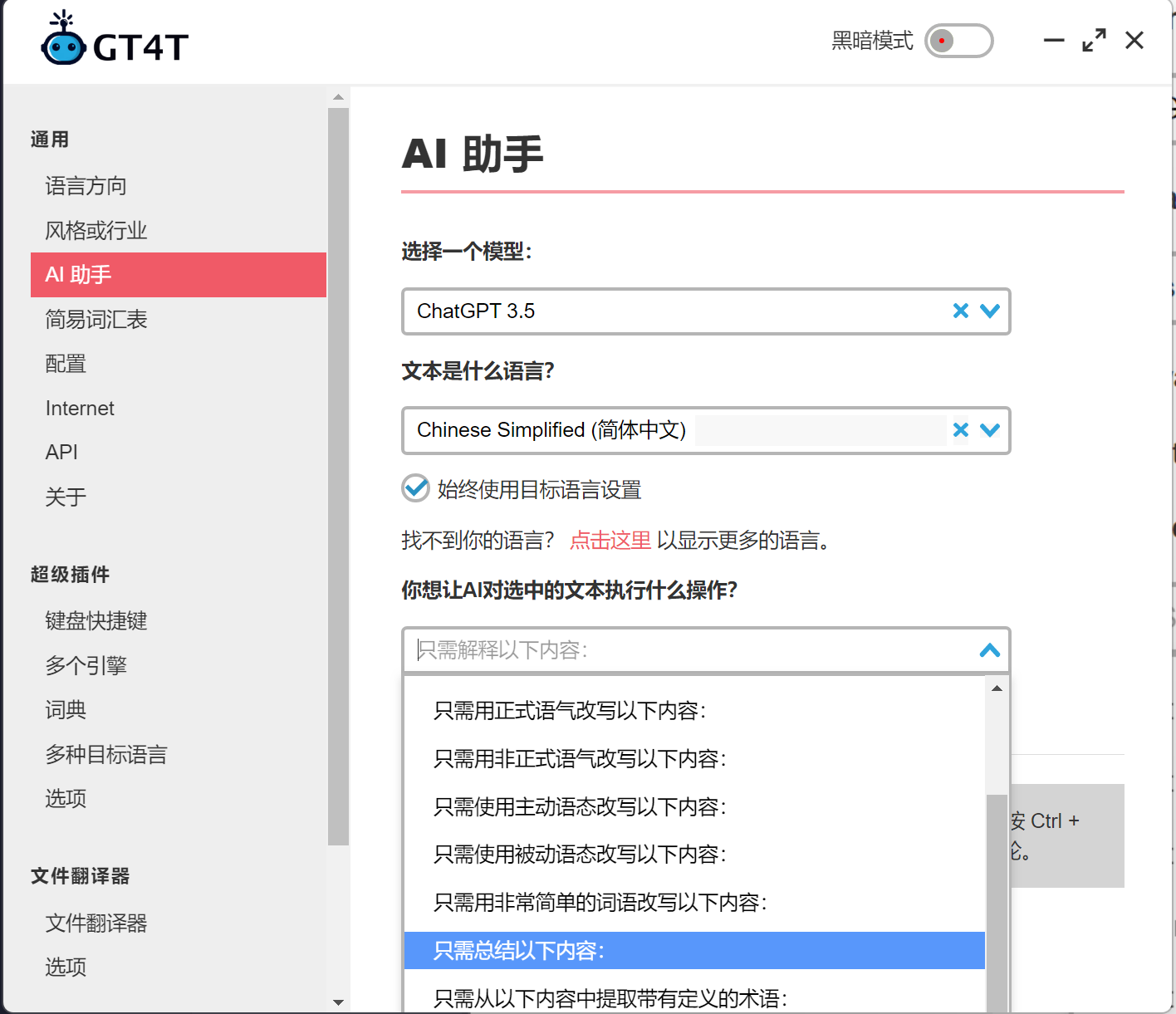
Task: Open 语言方向 settings in sidebar
Action: [86, 186]
